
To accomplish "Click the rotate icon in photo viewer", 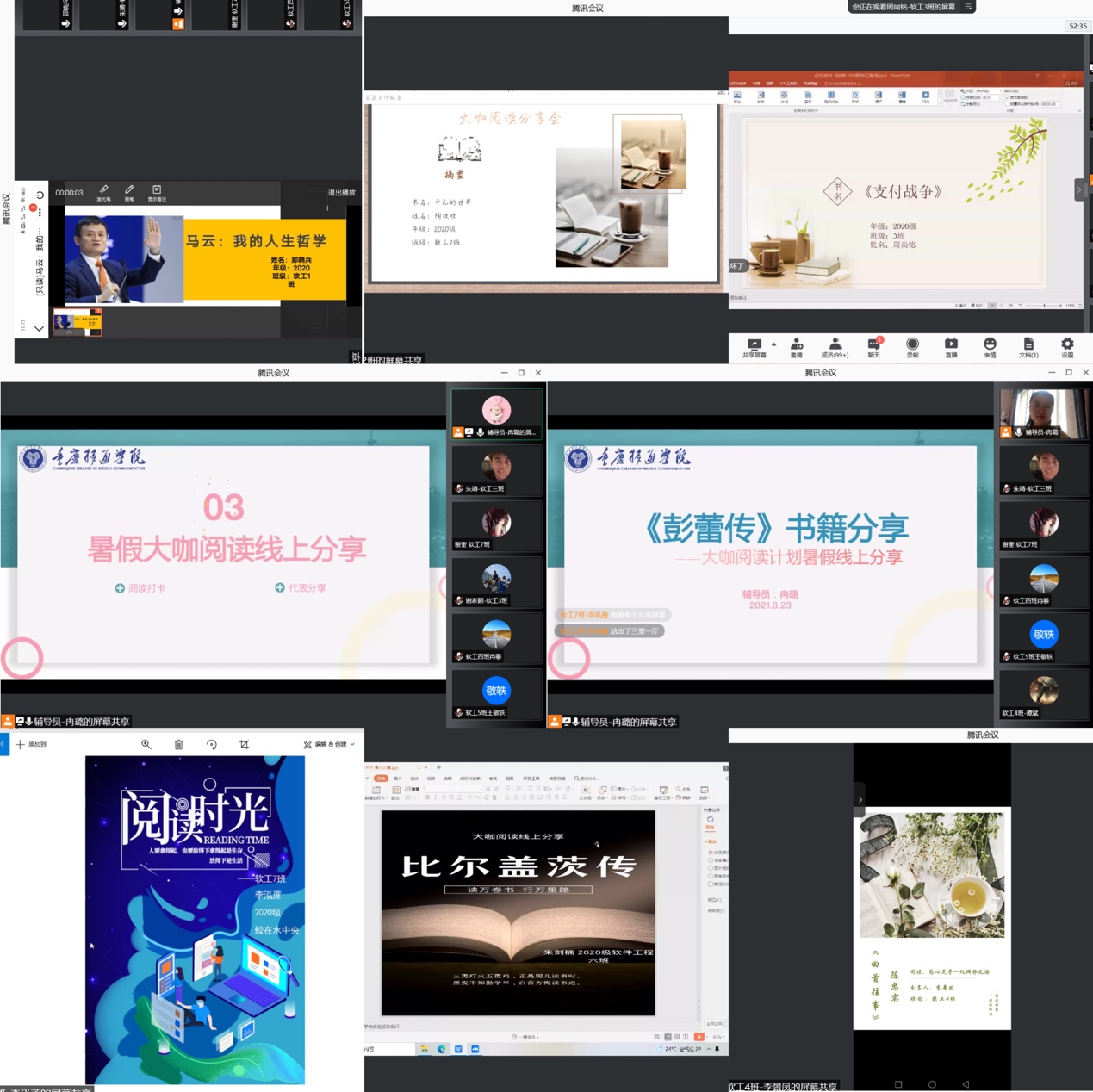I will 211,744.
